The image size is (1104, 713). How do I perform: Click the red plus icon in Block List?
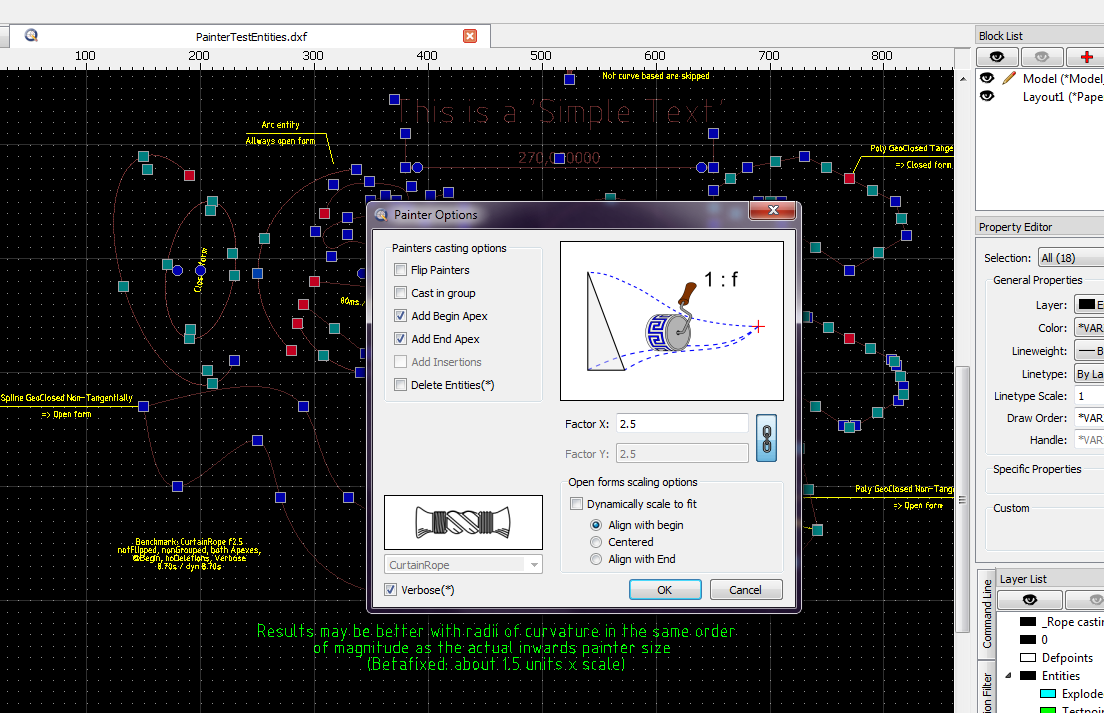(1086, 57)
